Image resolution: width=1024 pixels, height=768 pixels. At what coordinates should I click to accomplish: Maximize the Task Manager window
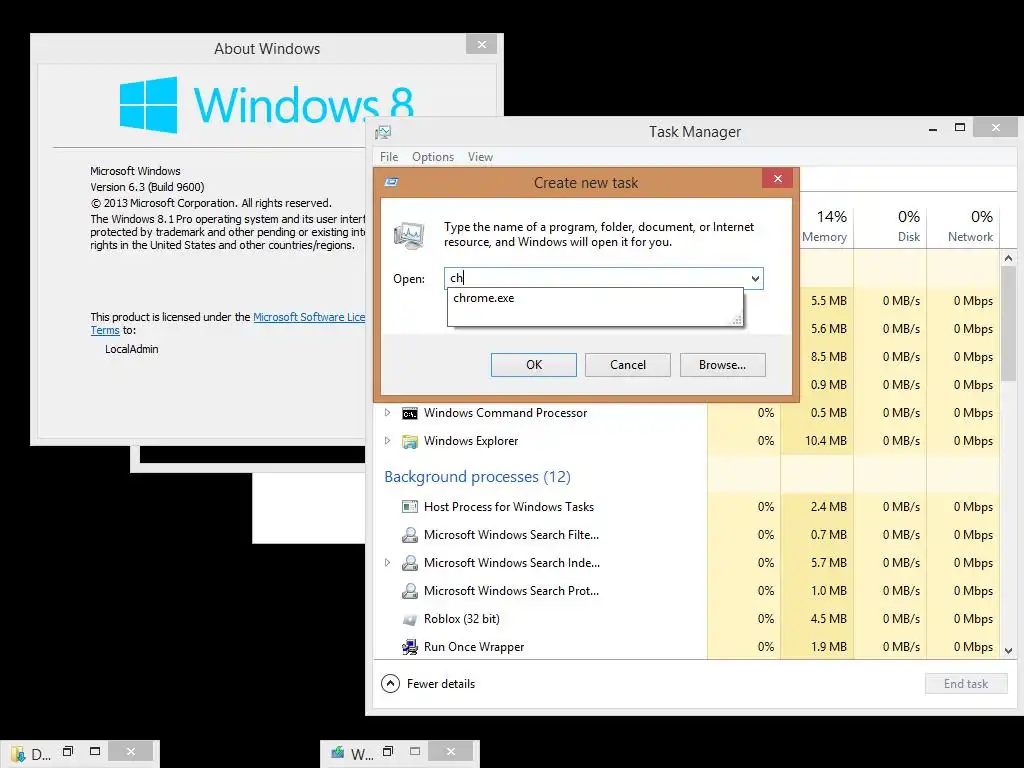(959, 128)
